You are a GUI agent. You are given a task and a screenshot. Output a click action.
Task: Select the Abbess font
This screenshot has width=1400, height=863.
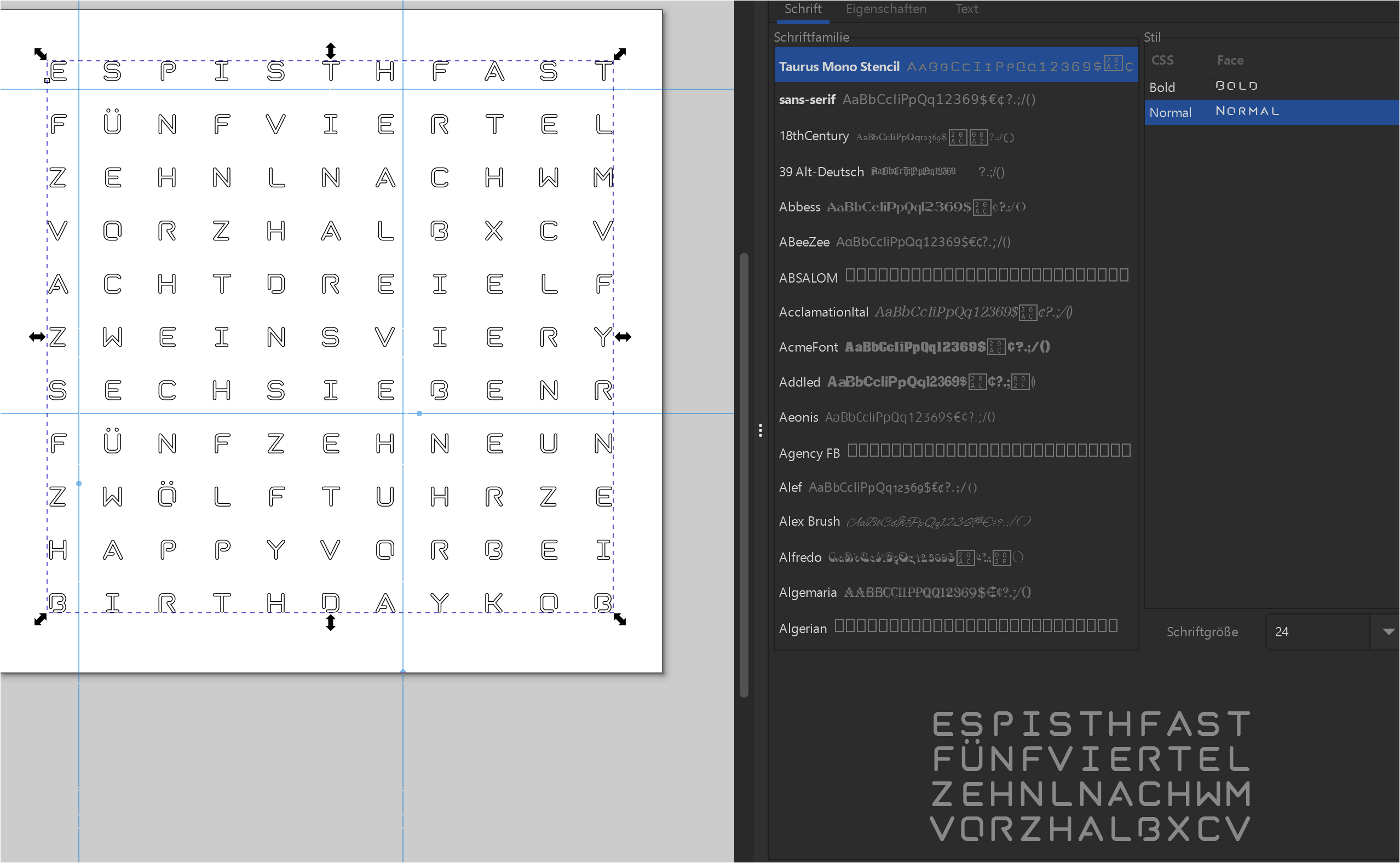click(x=956, y=206)
